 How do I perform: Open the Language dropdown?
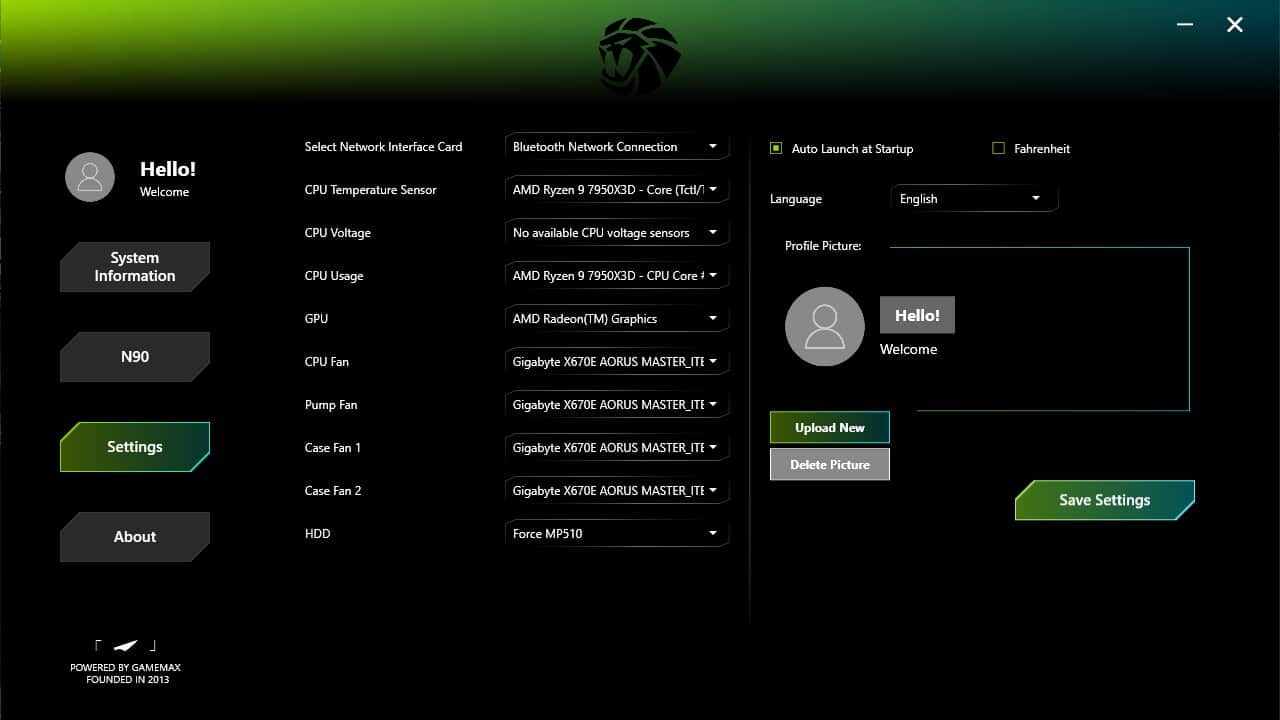pos(972,199)
